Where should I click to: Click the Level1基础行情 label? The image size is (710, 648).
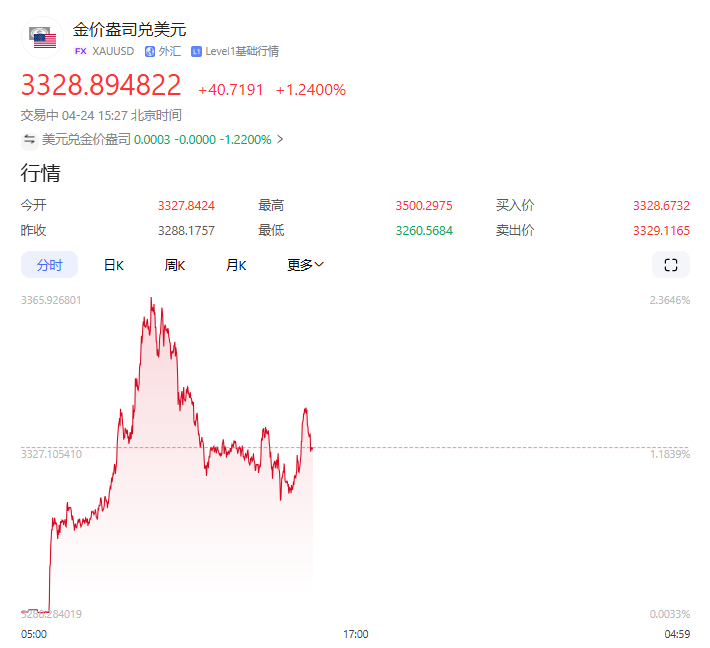pos(242,51)
